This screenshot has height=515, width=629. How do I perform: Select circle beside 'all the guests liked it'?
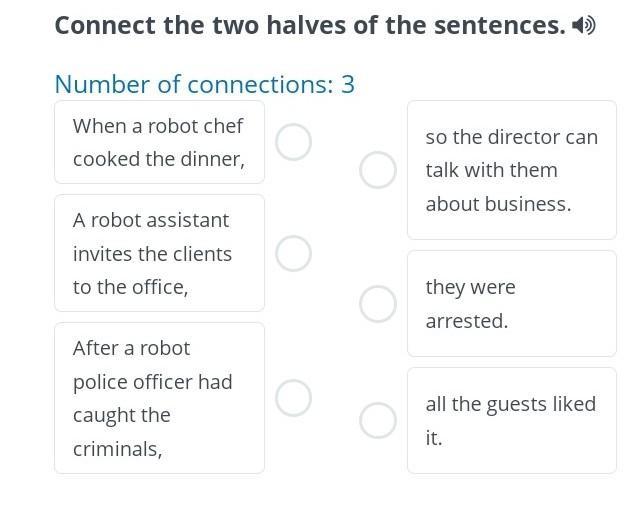coord(378,420)
